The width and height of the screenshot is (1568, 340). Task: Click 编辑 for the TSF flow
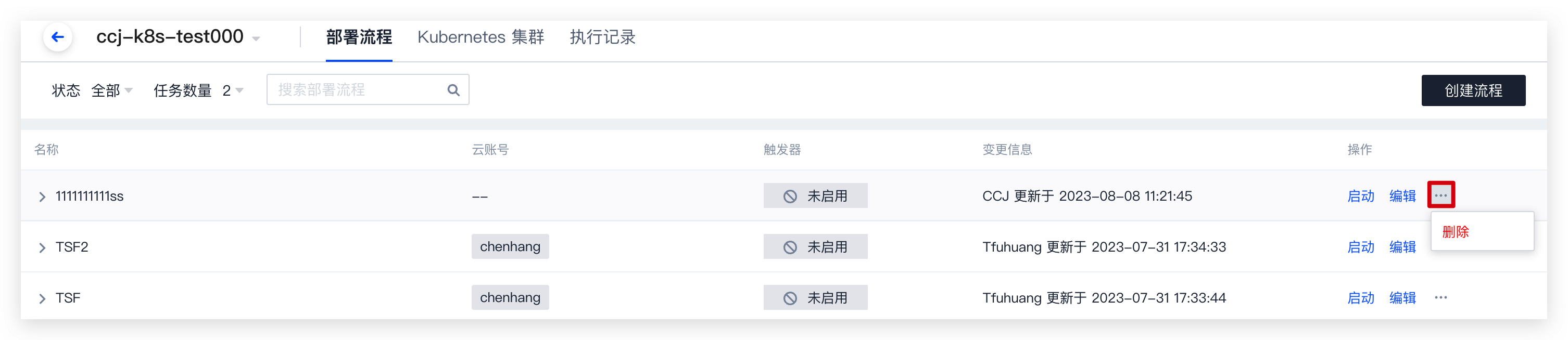(x=1402, y=298)
